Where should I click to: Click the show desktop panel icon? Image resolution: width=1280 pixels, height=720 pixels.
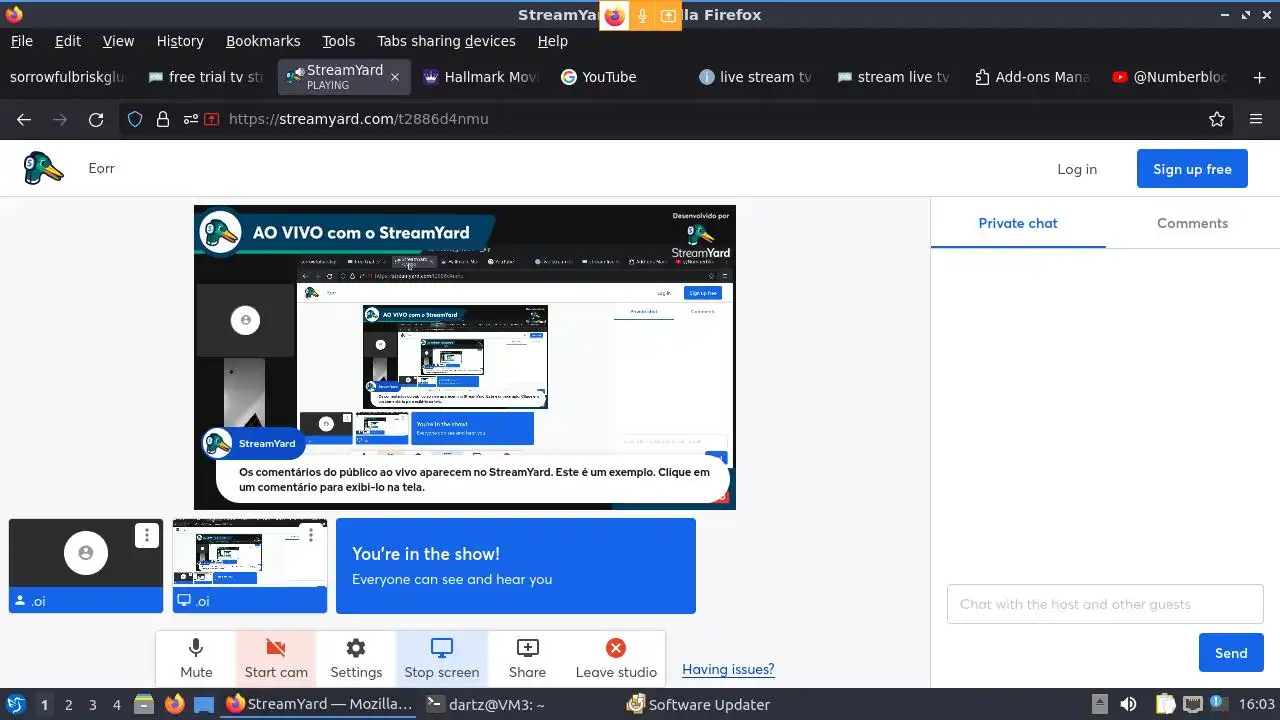point(204,704)
